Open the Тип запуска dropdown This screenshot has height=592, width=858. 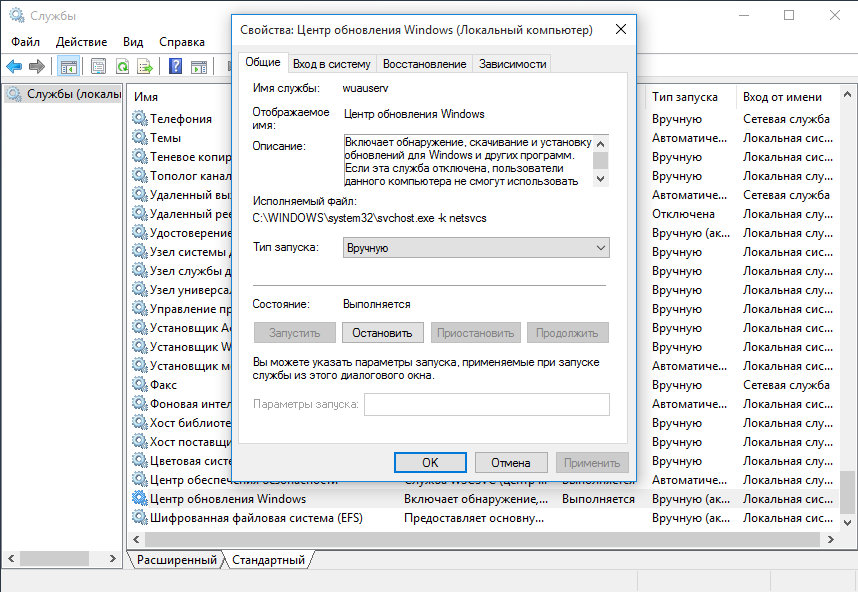475,248
